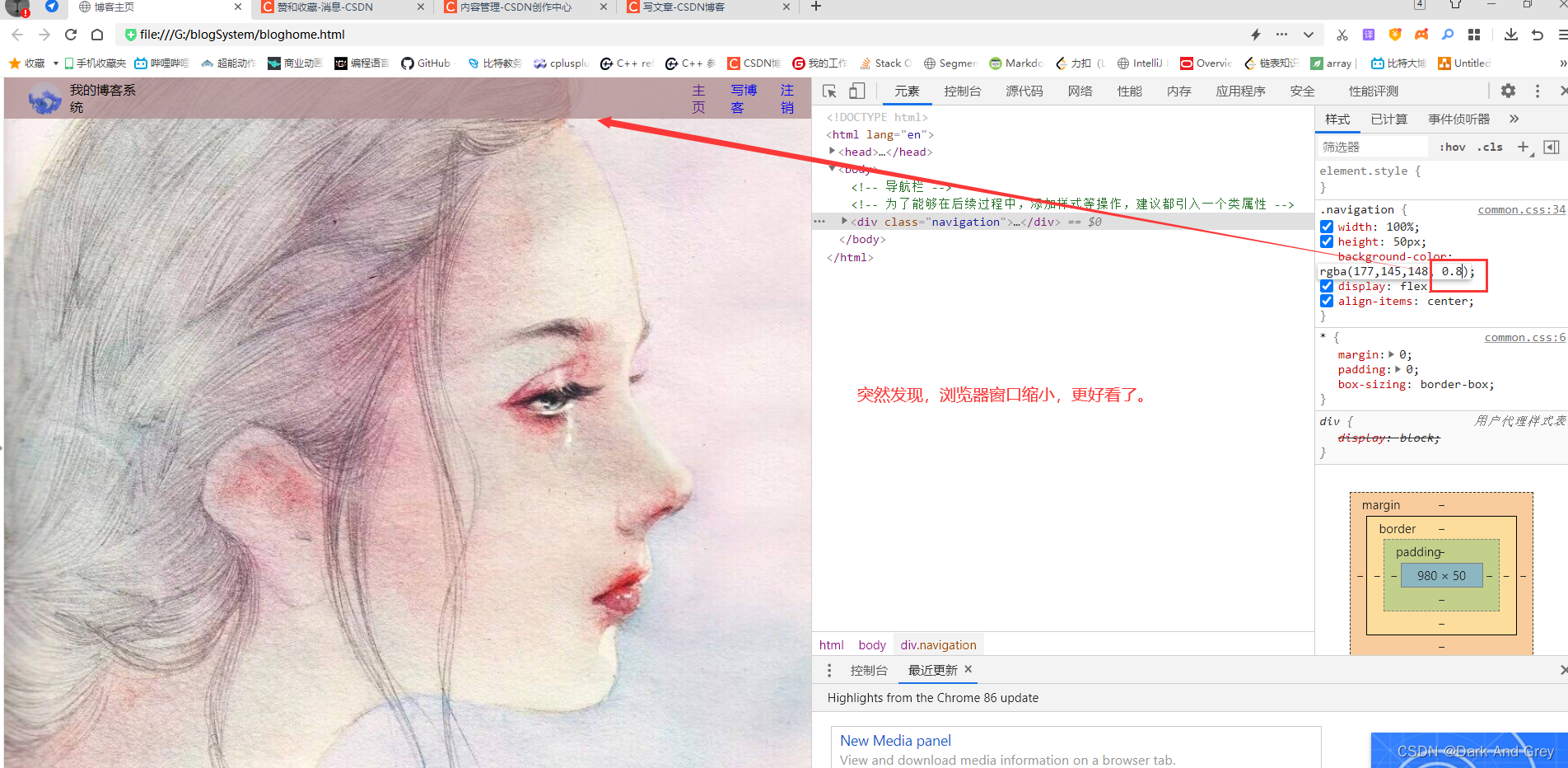The image size is (1568, 768).
Task: Click the styles 筛选器 filter input
Action: click(x=1372, y=147)
